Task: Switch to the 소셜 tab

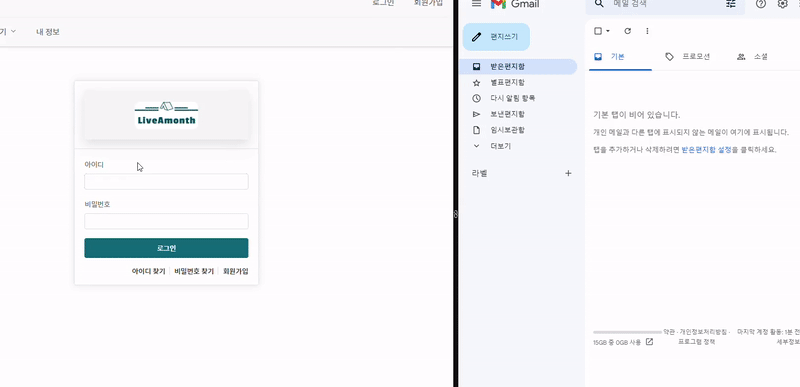Action: point(753,57)
